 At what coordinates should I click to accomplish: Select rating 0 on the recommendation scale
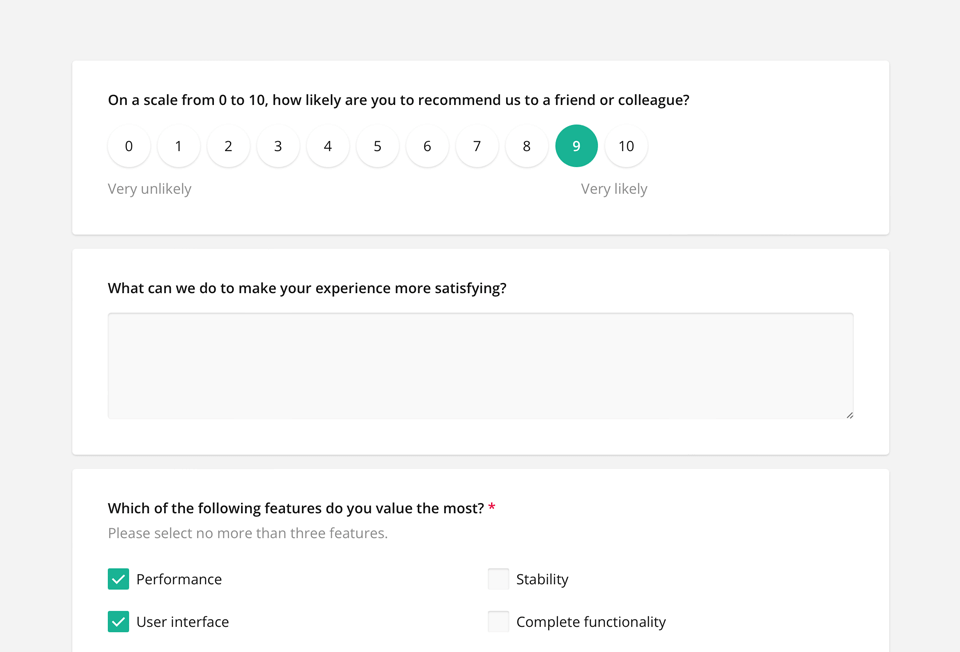click(x=129, y=146)
